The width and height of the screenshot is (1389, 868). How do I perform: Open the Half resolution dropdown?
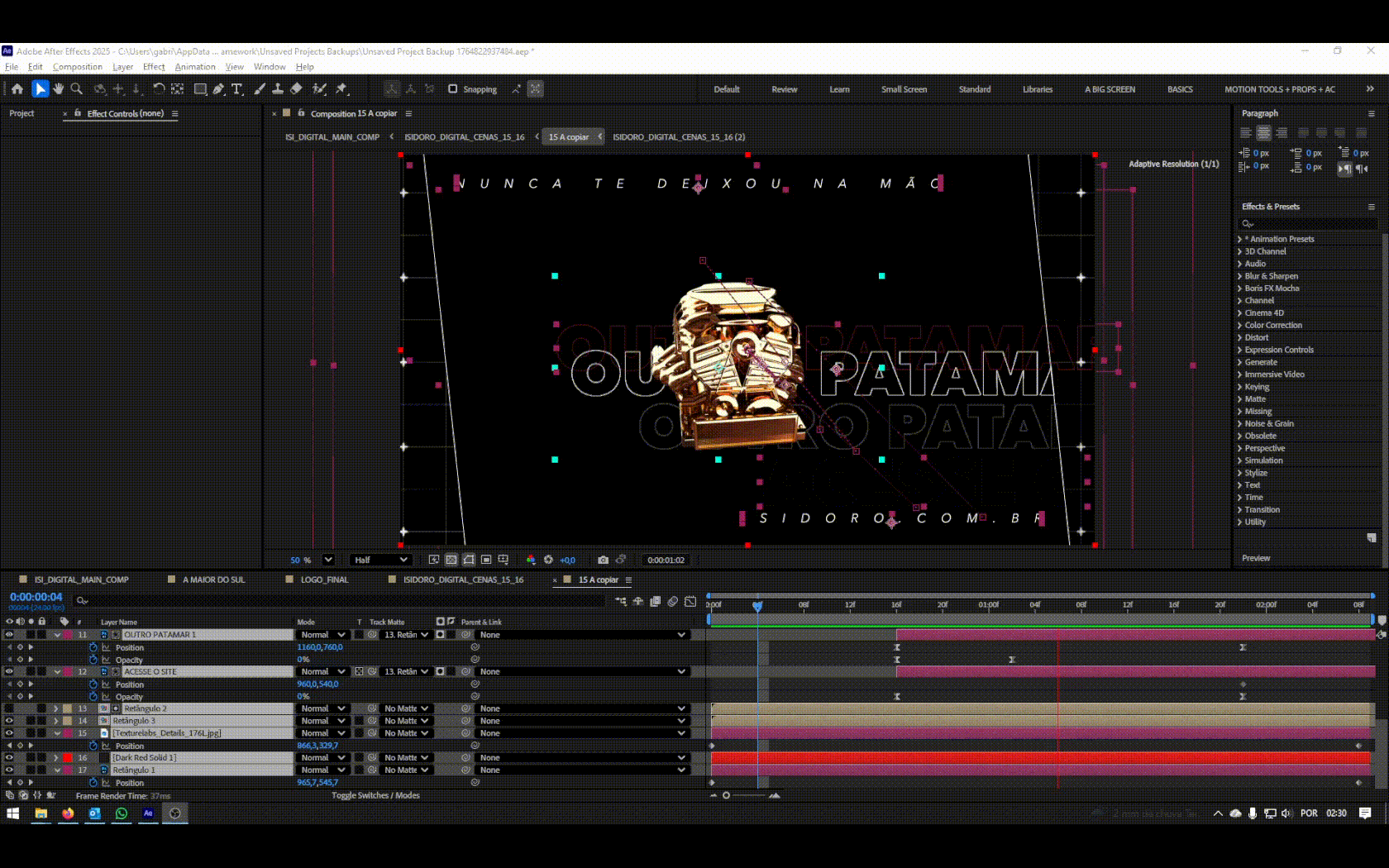[x=380, y=560]
